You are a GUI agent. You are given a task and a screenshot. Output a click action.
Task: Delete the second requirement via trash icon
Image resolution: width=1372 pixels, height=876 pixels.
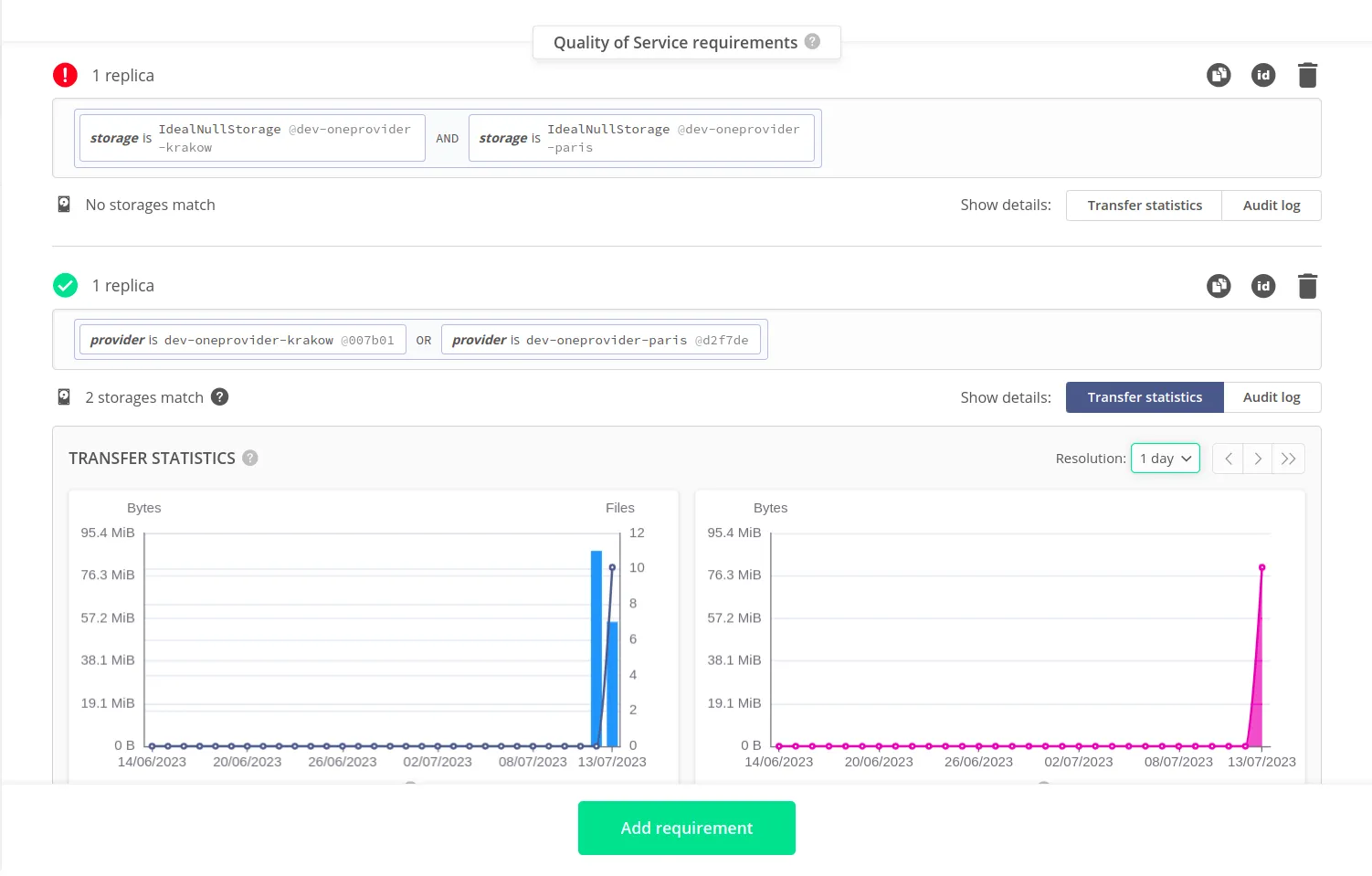click(1307, 286)
